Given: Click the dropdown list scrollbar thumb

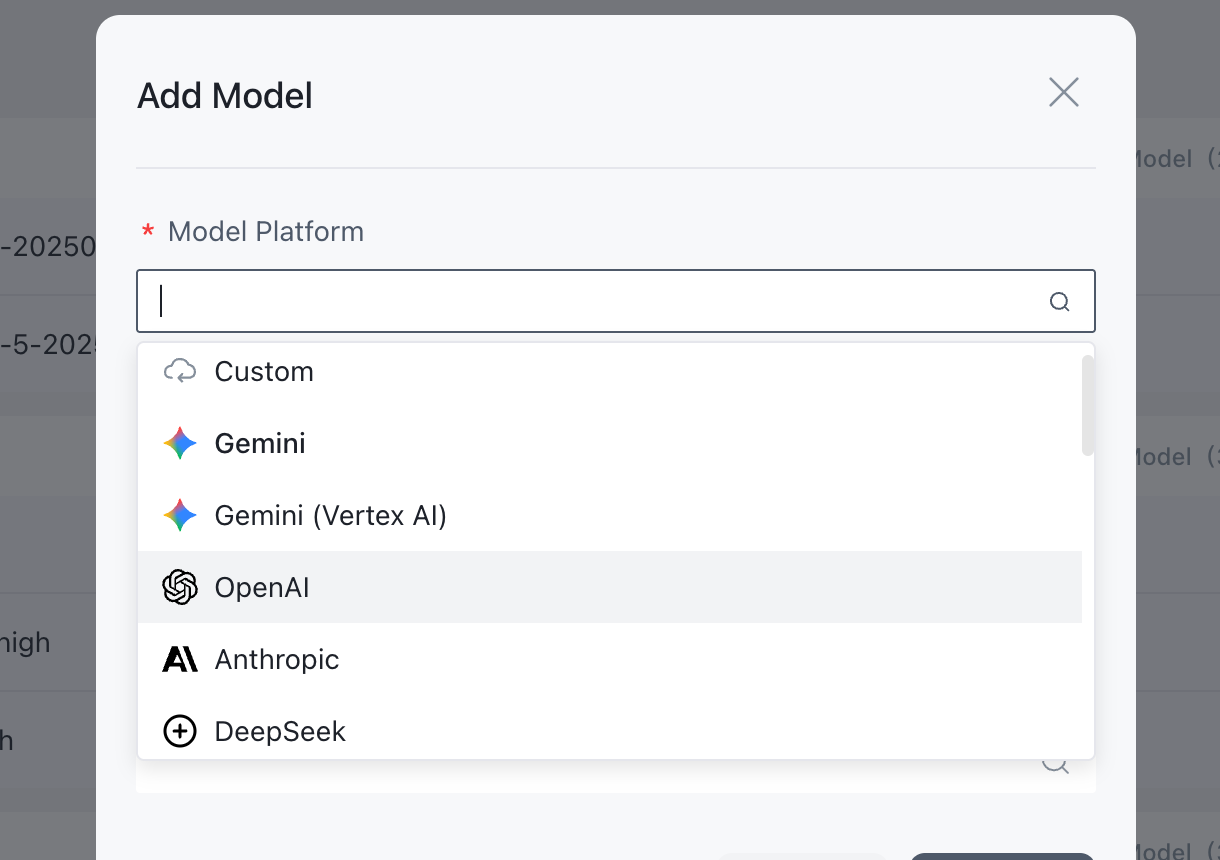Looking at the screenshot, I should [1088, 405].
